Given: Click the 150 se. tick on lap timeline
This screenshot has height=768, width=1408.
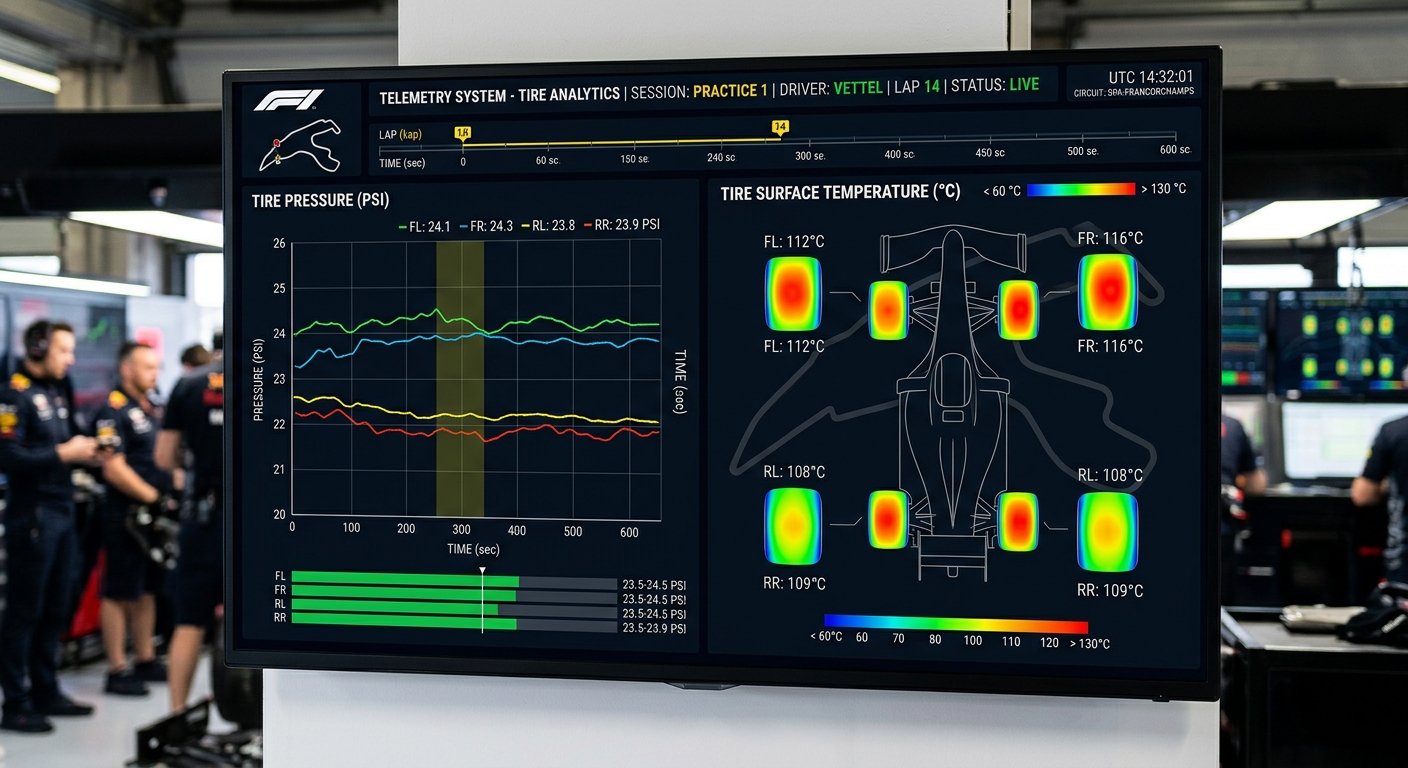Looking at the screenshot, I should (x=634, y=159).
